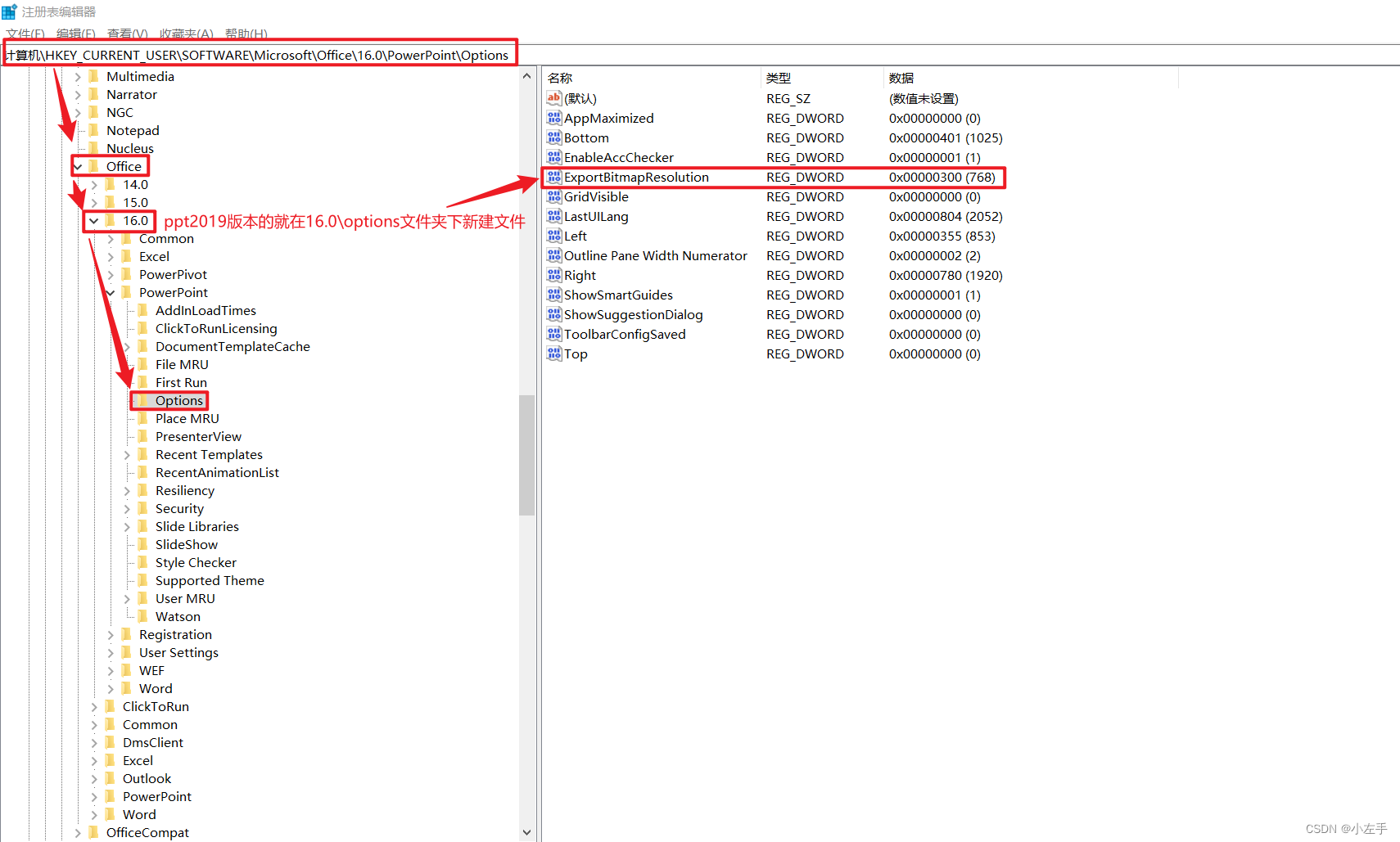Collapse the 16.0 key
Image resolution: width=1400 pixels, height=842 pixels.
94,220
